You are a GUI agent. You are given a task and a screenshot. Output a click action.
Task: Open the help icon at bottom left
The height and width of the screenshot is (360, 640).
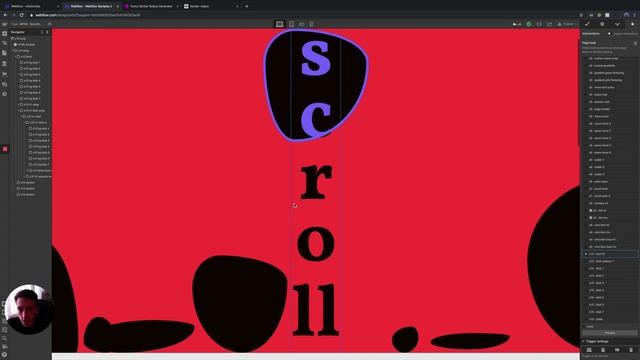click(x=4, y=355)
